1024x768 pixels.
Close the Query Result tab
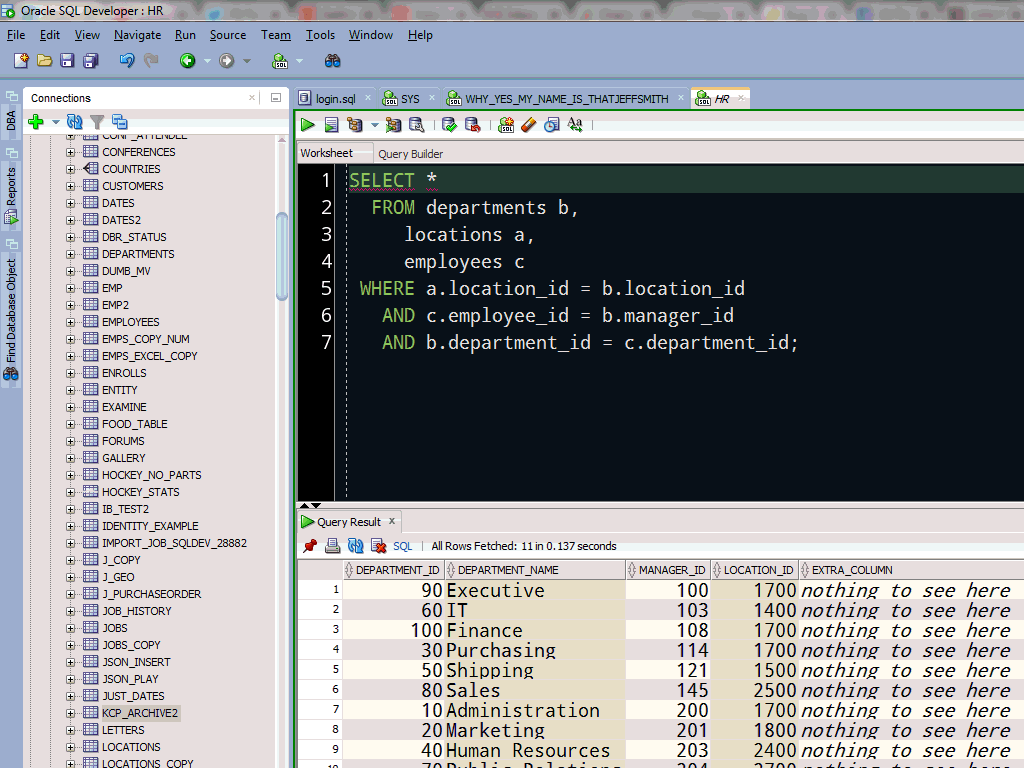(x=392, y=521)
